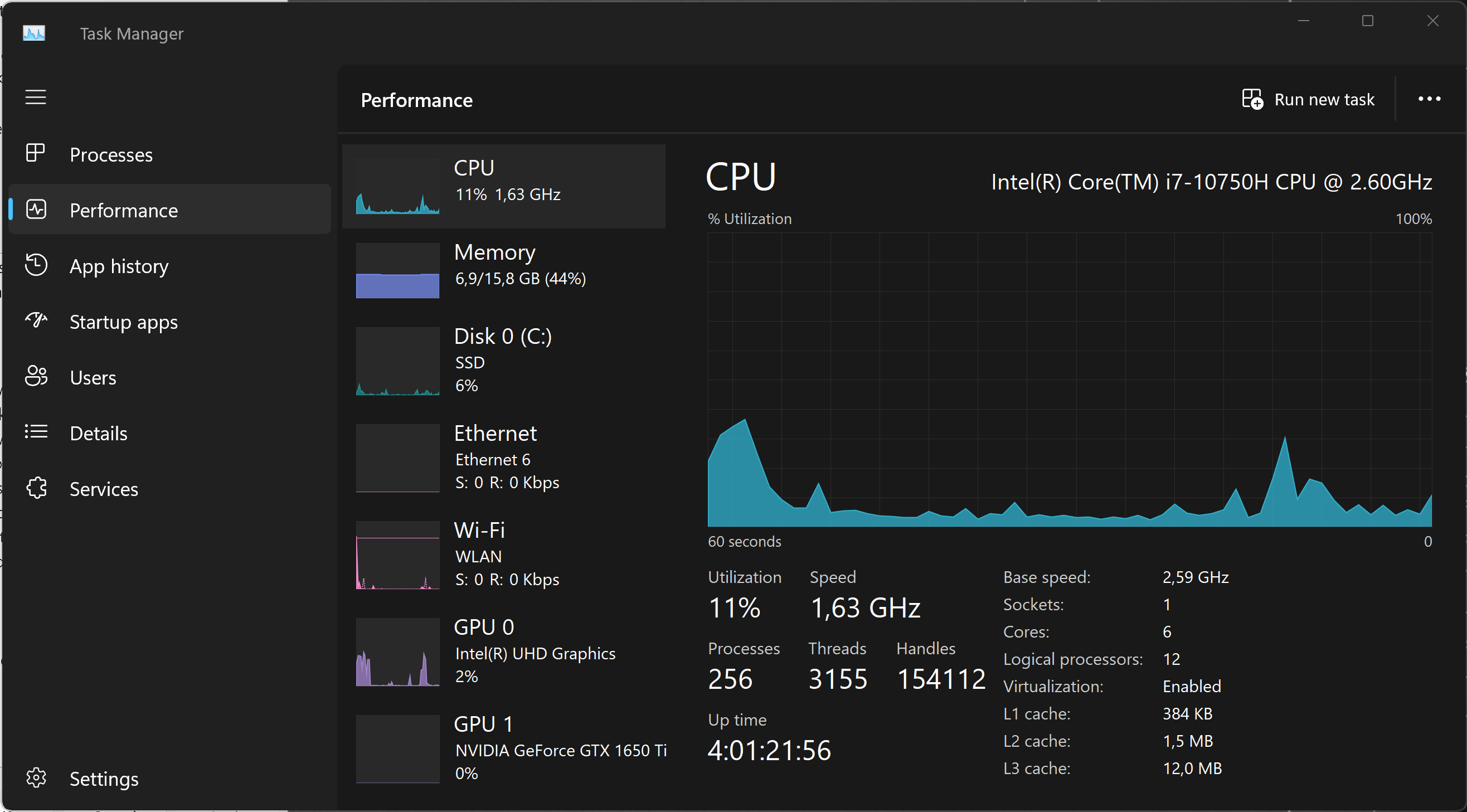
Task: Open App history
Action: pyautogui.click(x=119, y=265)
